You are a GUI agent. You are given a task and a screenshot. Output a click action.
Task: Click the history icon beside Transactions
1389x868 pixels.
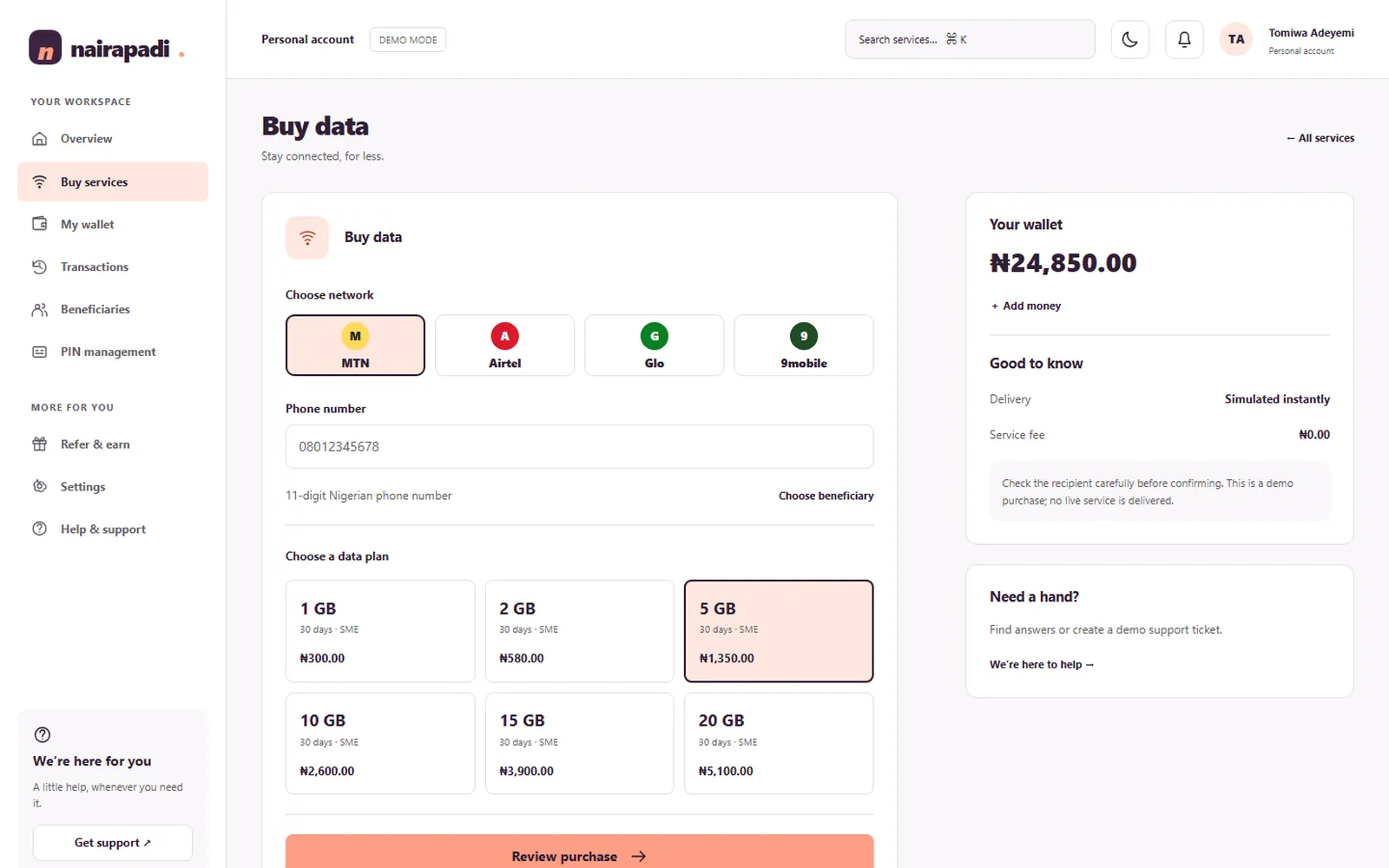click(x=39, y=266)
